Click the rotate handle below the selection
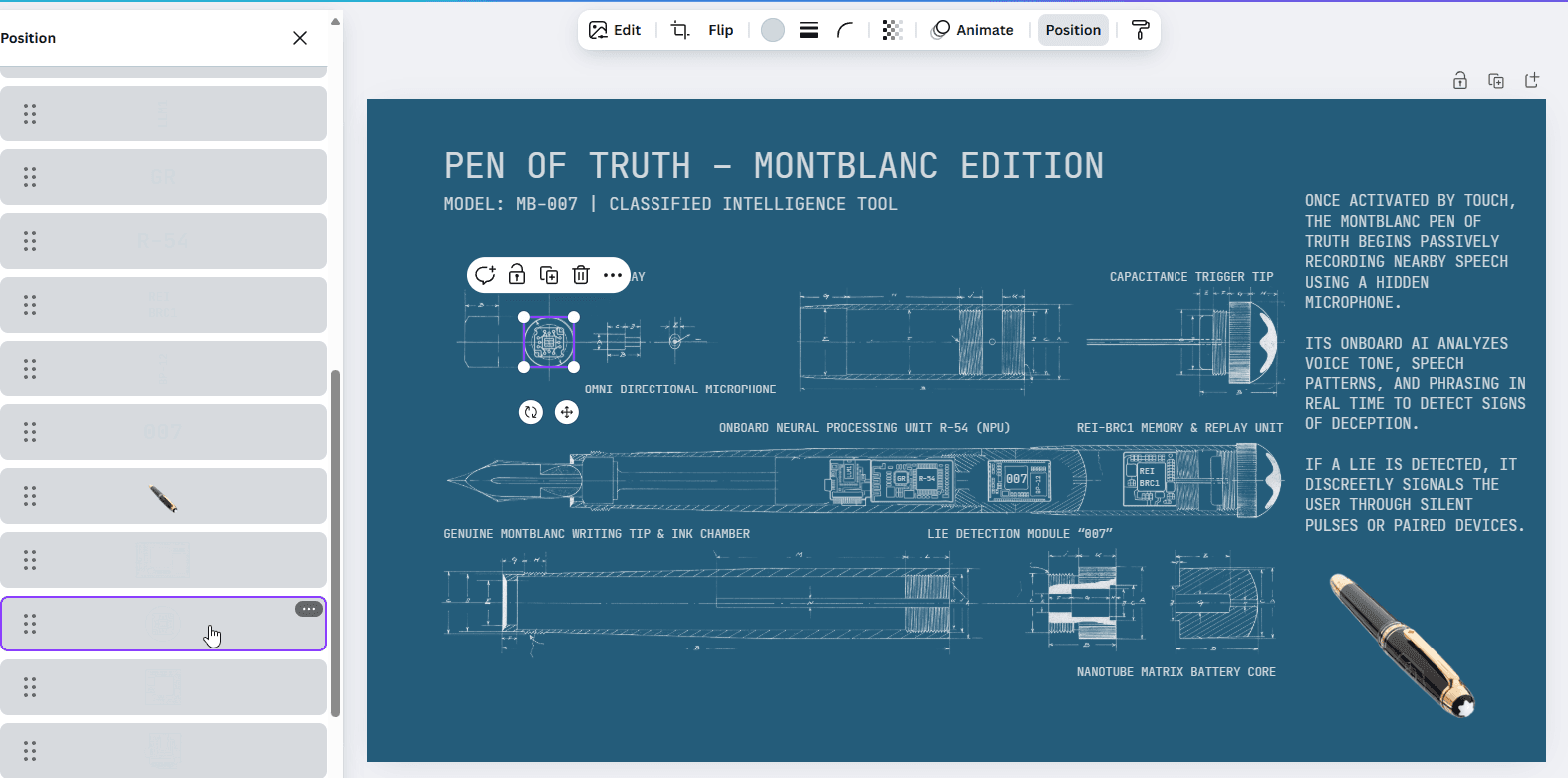This screenshot has width=1568, height=778. (531, 412)
